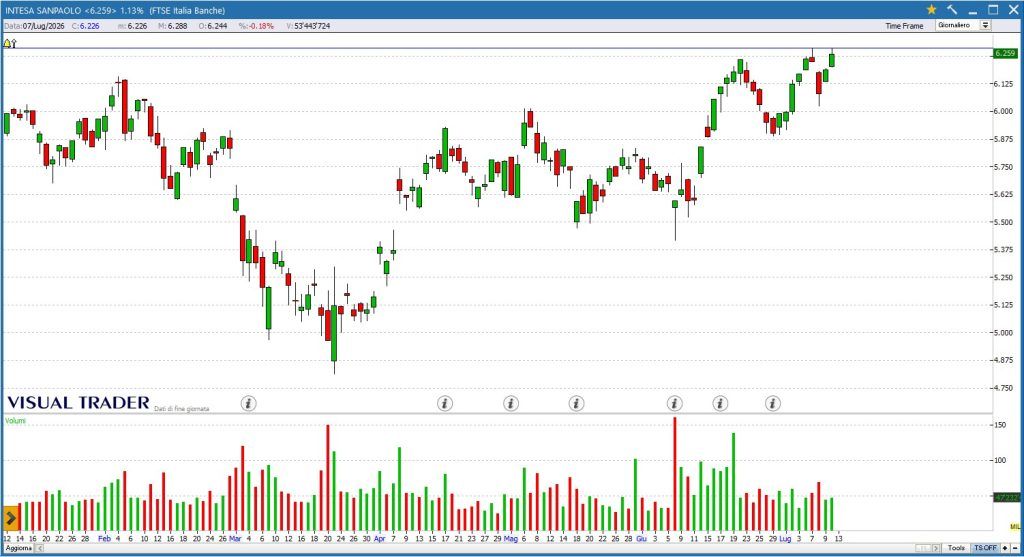Click the minimum value m: 6.226
1024x557 pixels.
(133, 26)
